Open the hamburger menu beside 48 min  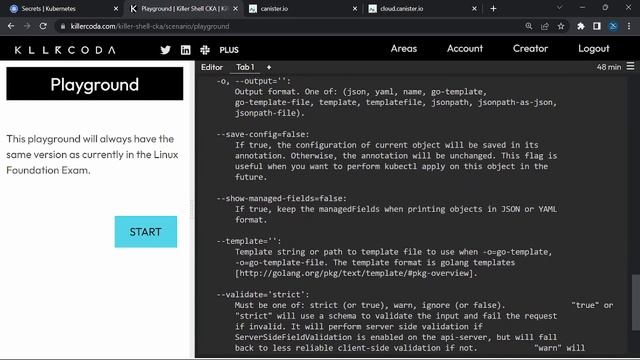coord(630,66)
